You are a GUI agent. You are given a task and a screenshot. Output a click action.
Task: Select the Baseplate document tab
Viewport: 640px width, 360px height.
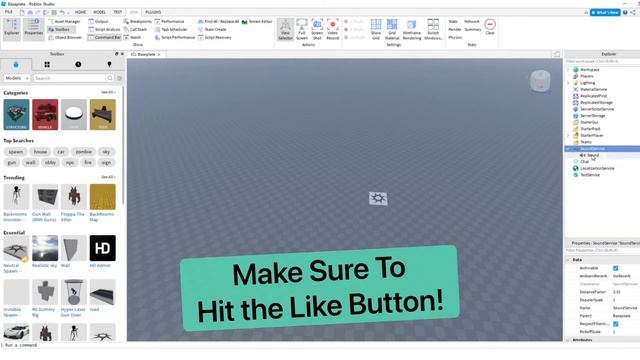point(146,54)
